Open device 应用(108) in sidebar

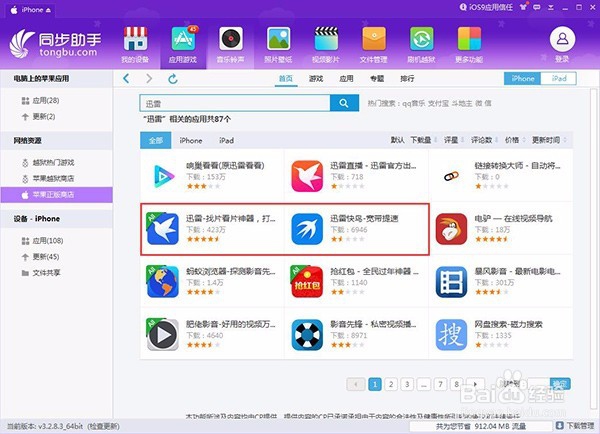[x=42, y=241]
